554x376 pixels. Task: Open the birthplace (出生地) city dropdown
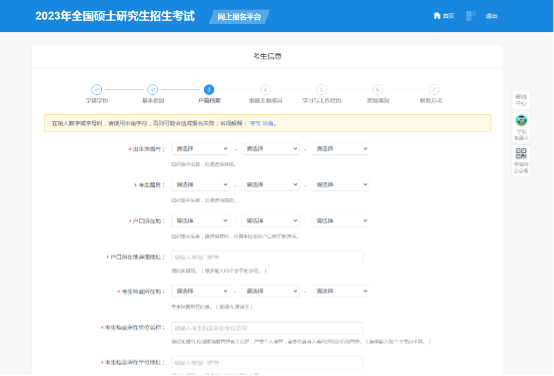[270, 149]
